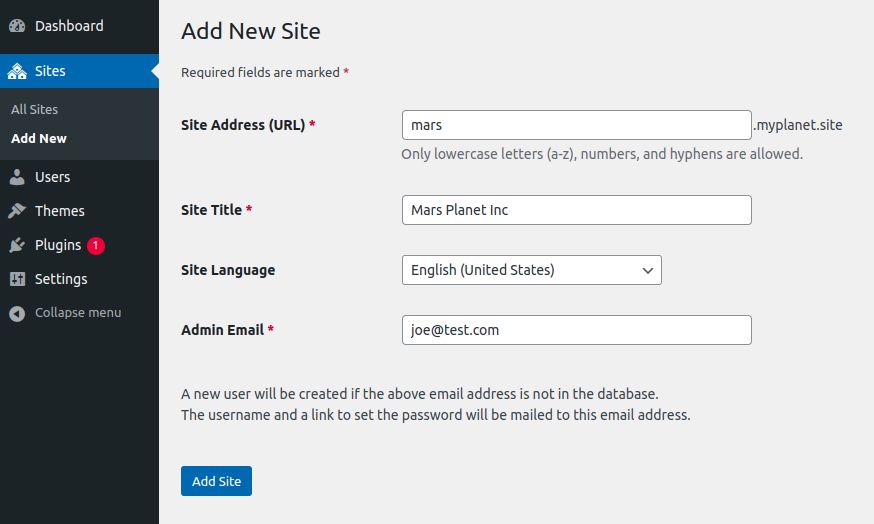
Task: Navigate to Themes menu
Action: click(60, 211)
